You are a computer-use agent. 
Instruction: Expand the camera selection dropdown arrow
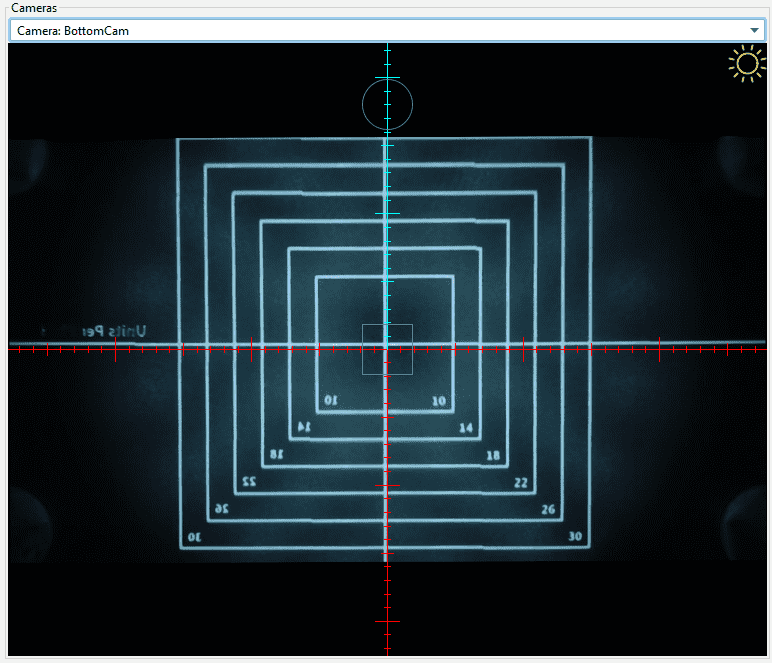(x=755, y=31)
